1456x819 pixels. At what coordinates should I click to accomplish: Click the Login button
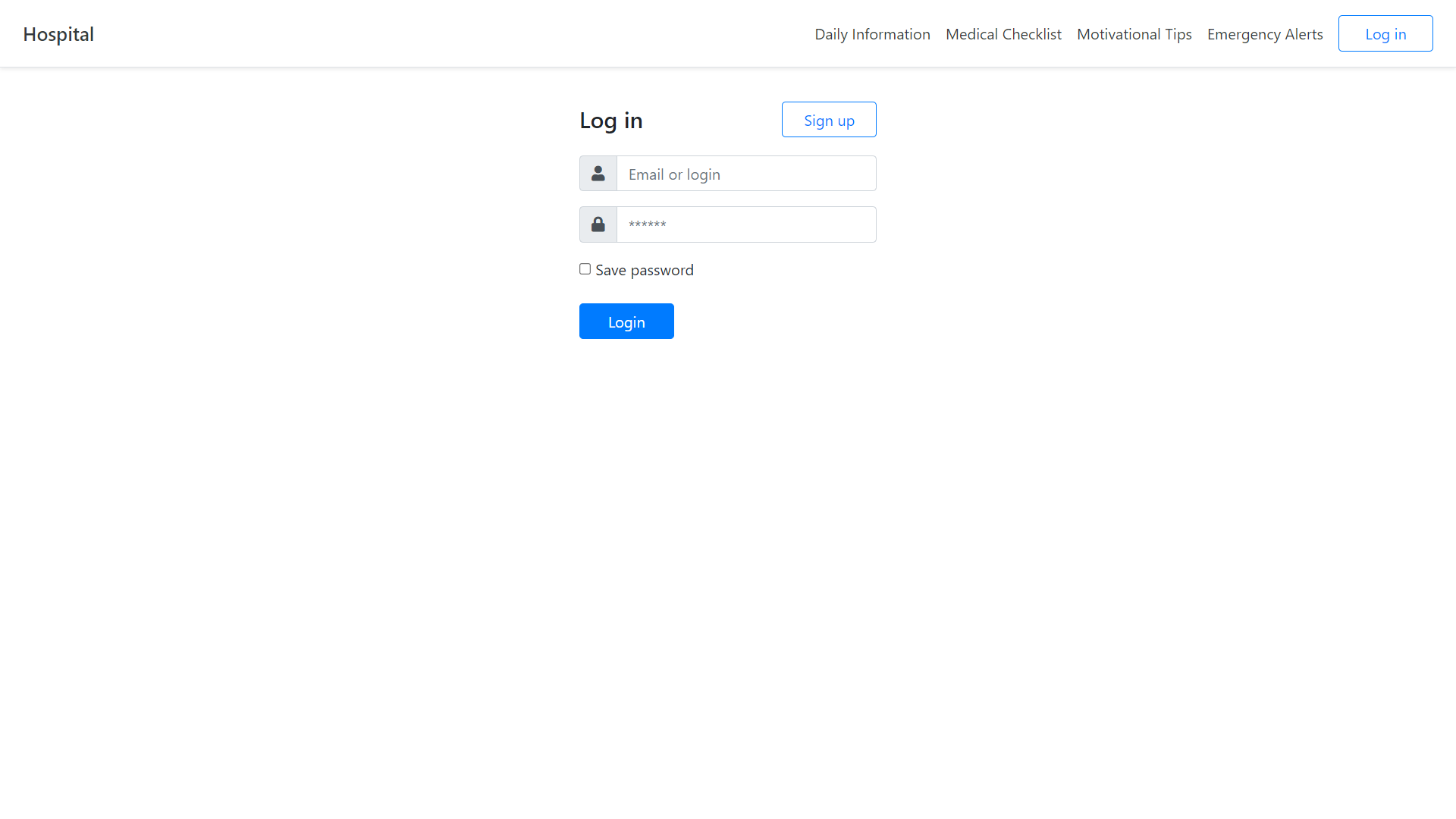pos(626,321)
